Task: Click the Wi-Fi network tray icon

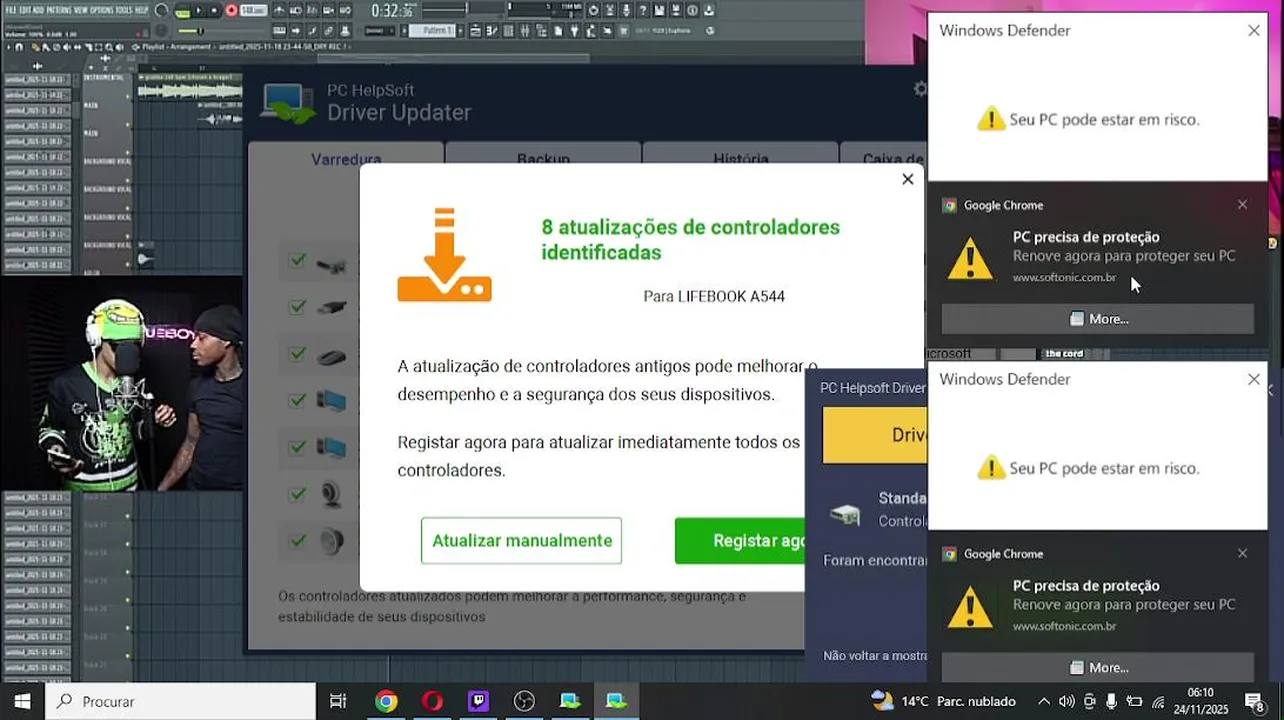Action: [1158, 701]
